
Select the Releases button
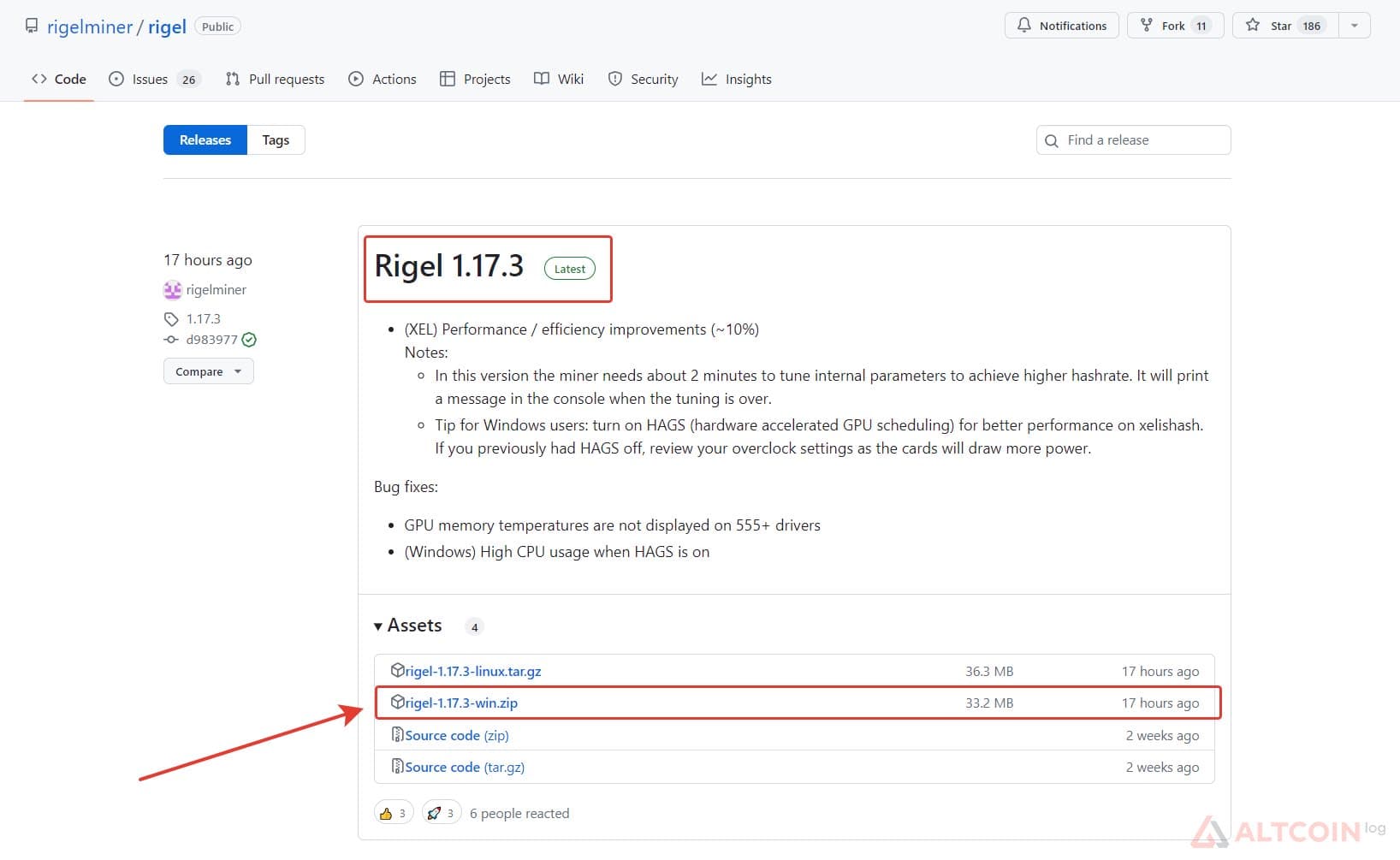tap(205, 139)
